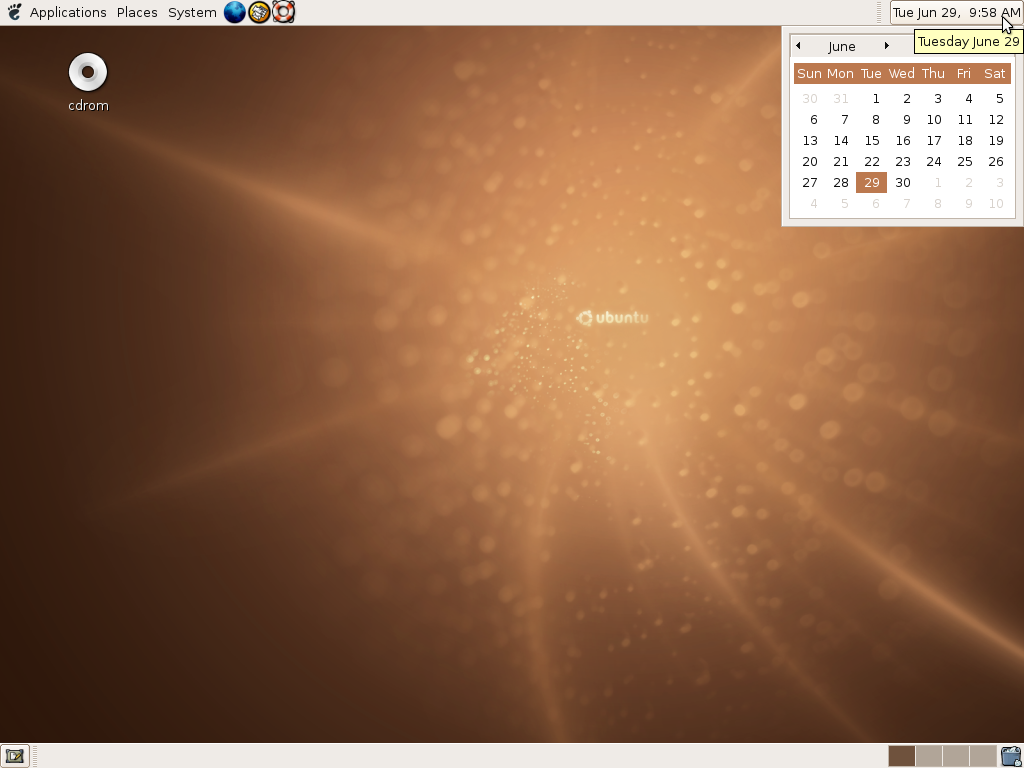
Task: Select June 15 in the calendar
Action: coord(871,140)
